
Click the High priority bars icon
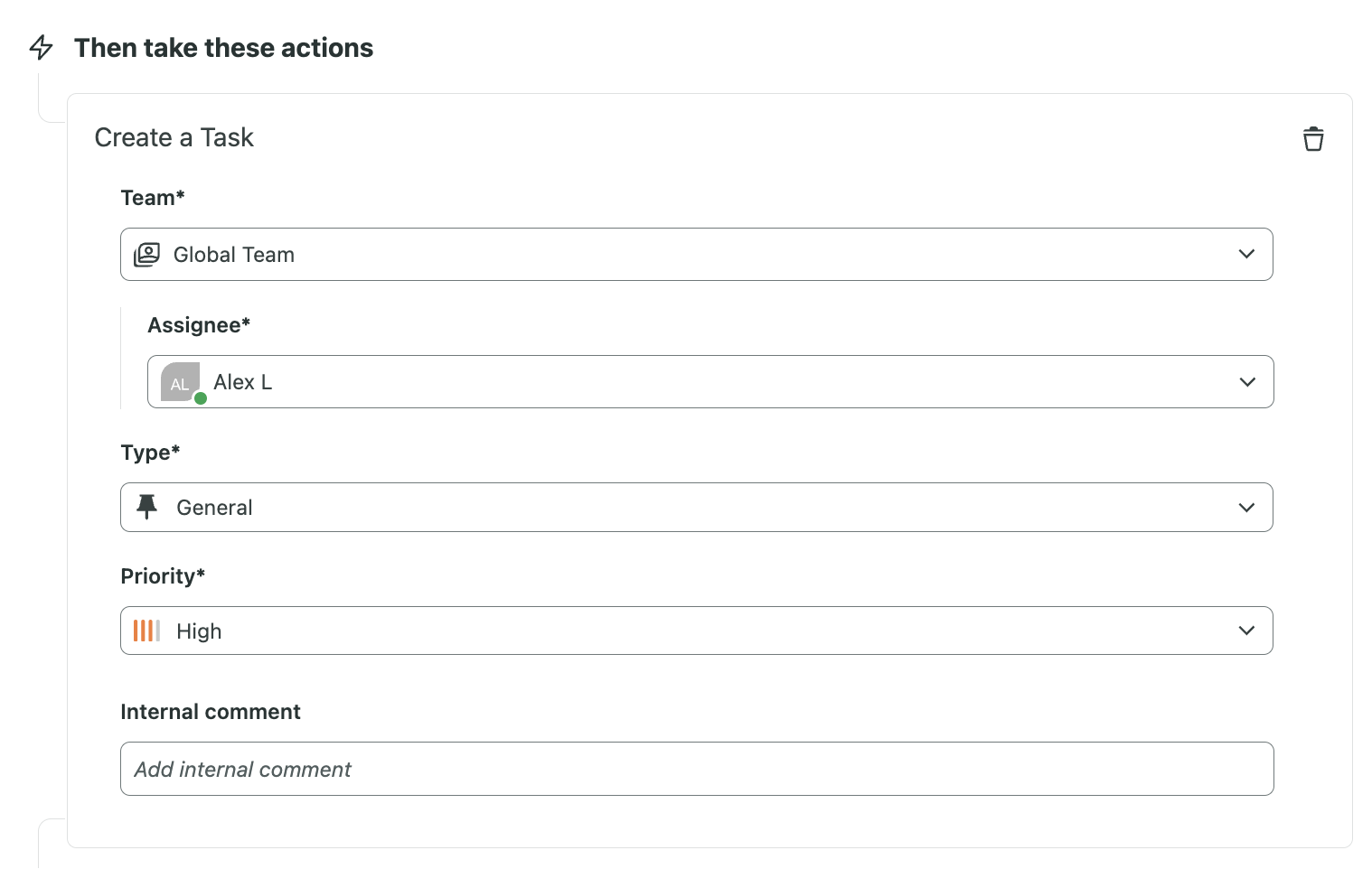point(146,631)
